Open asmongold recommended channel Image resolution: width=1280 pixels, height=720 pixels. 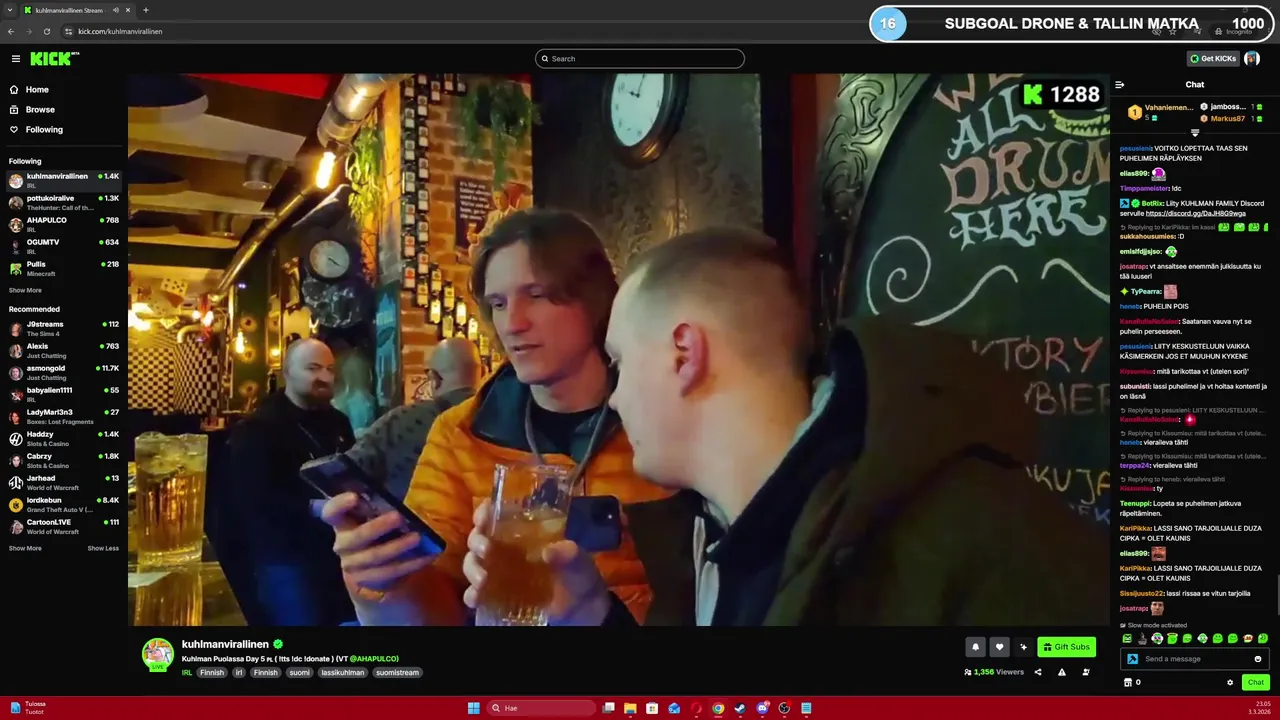pyautogui.click(x=64, y=372)
